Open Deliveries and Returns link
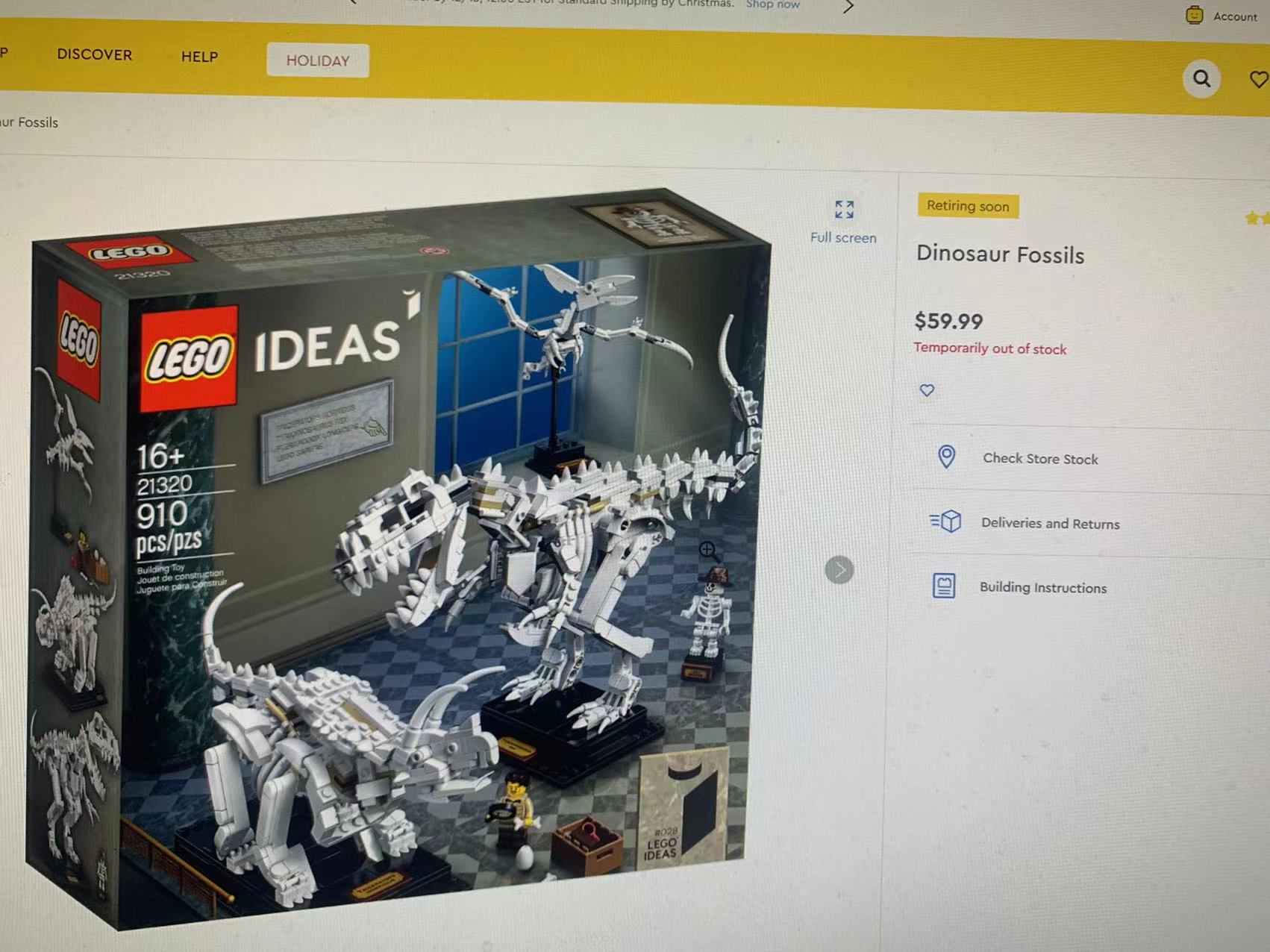This screenshot has width=1270, height=952. click(x=1050, y=523)
